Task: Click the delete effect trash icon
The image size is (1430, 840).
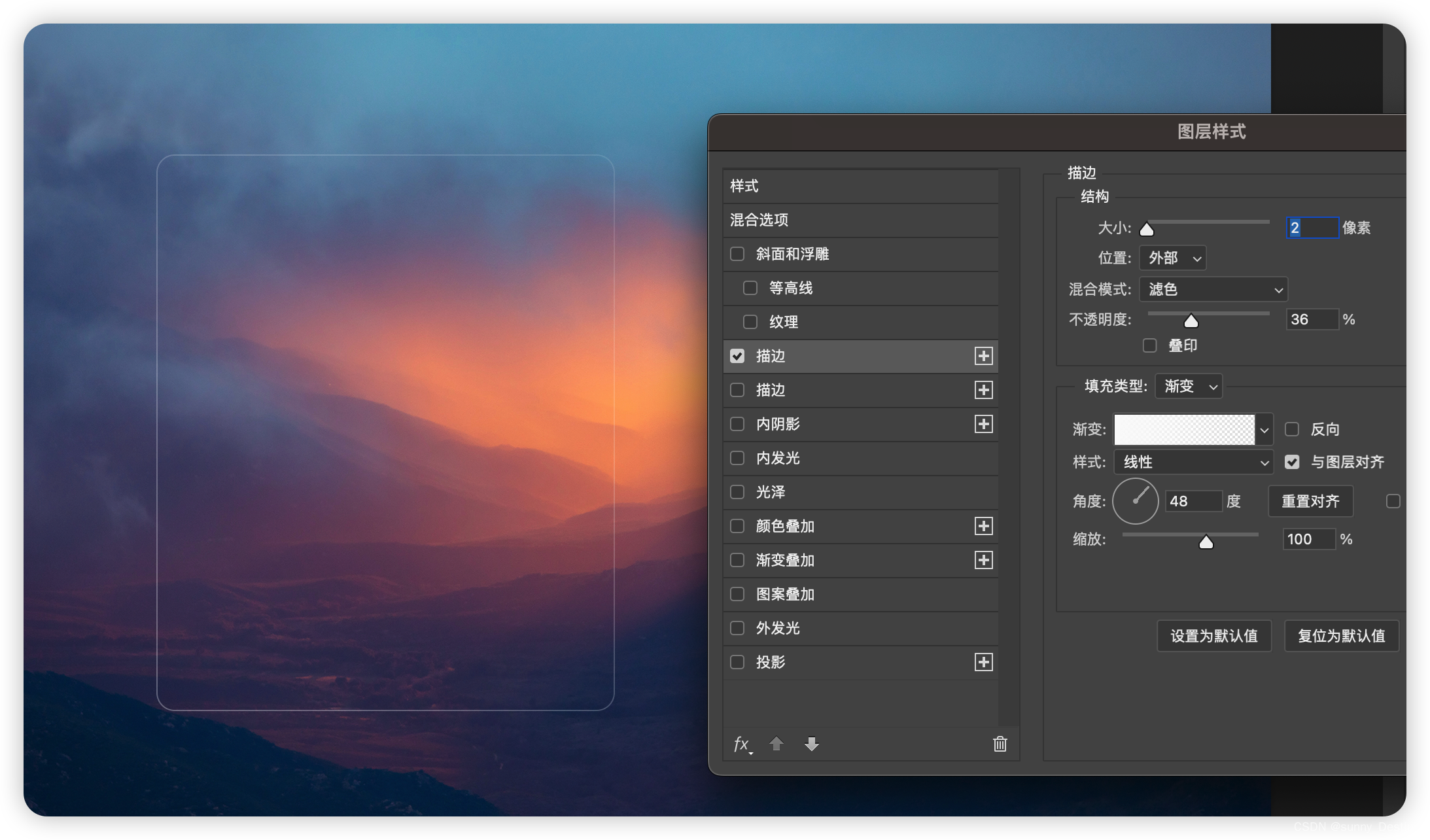Action: coord(1000,744)
